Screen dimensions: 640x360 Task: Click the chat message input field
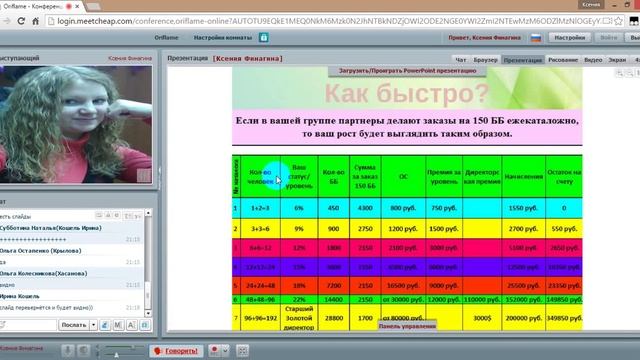pos(28,325)
